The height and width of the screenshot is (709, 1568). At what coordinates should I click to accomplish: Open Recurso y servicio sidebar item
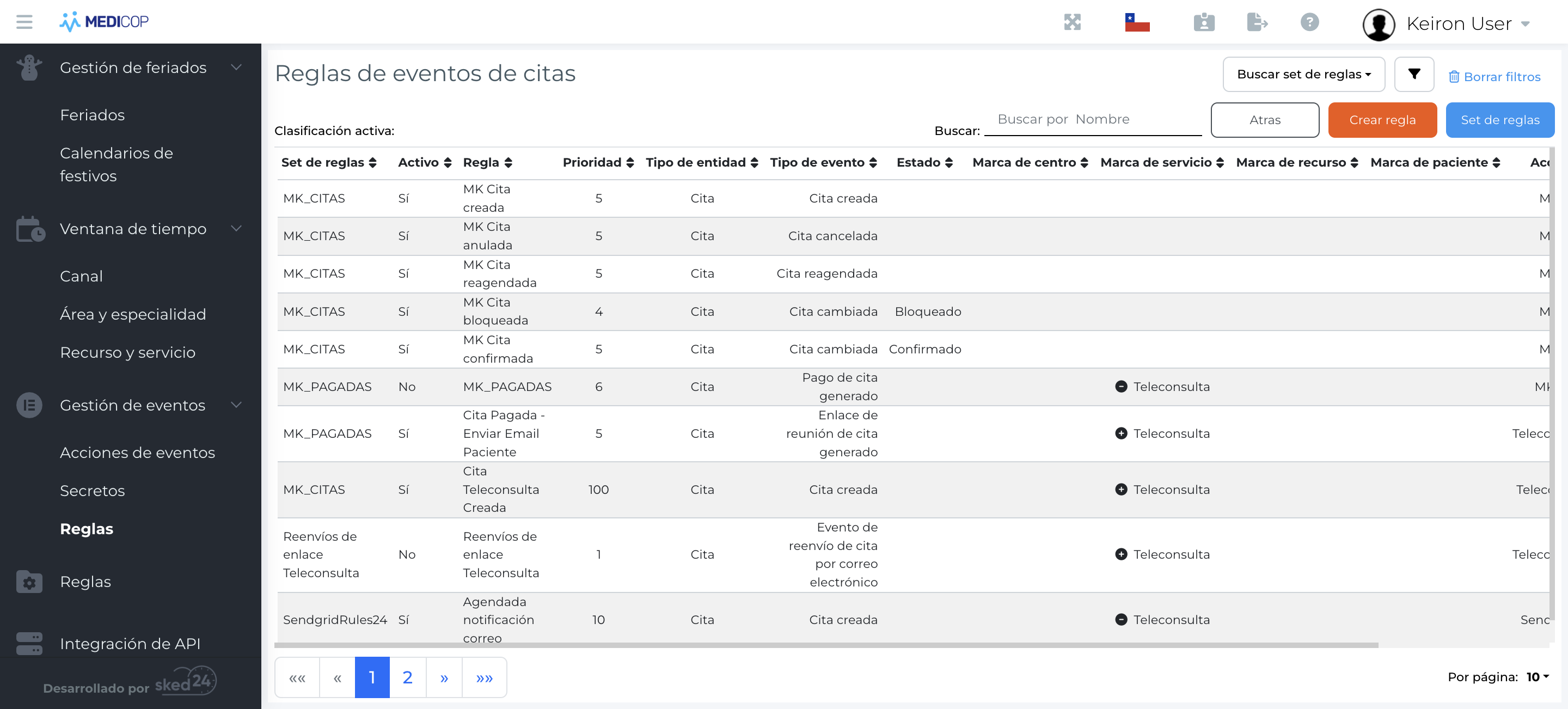[127, 352]
